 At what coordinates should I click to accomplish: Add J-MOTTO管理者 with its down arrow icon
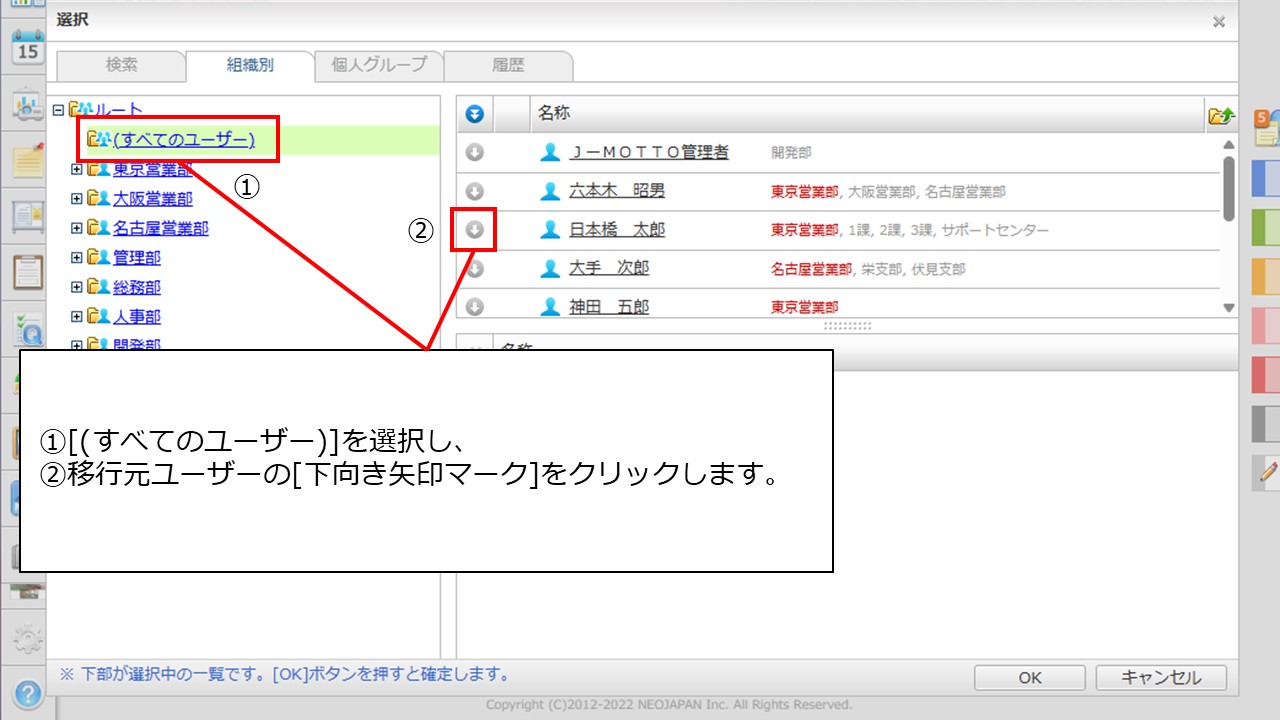[475, 153]
